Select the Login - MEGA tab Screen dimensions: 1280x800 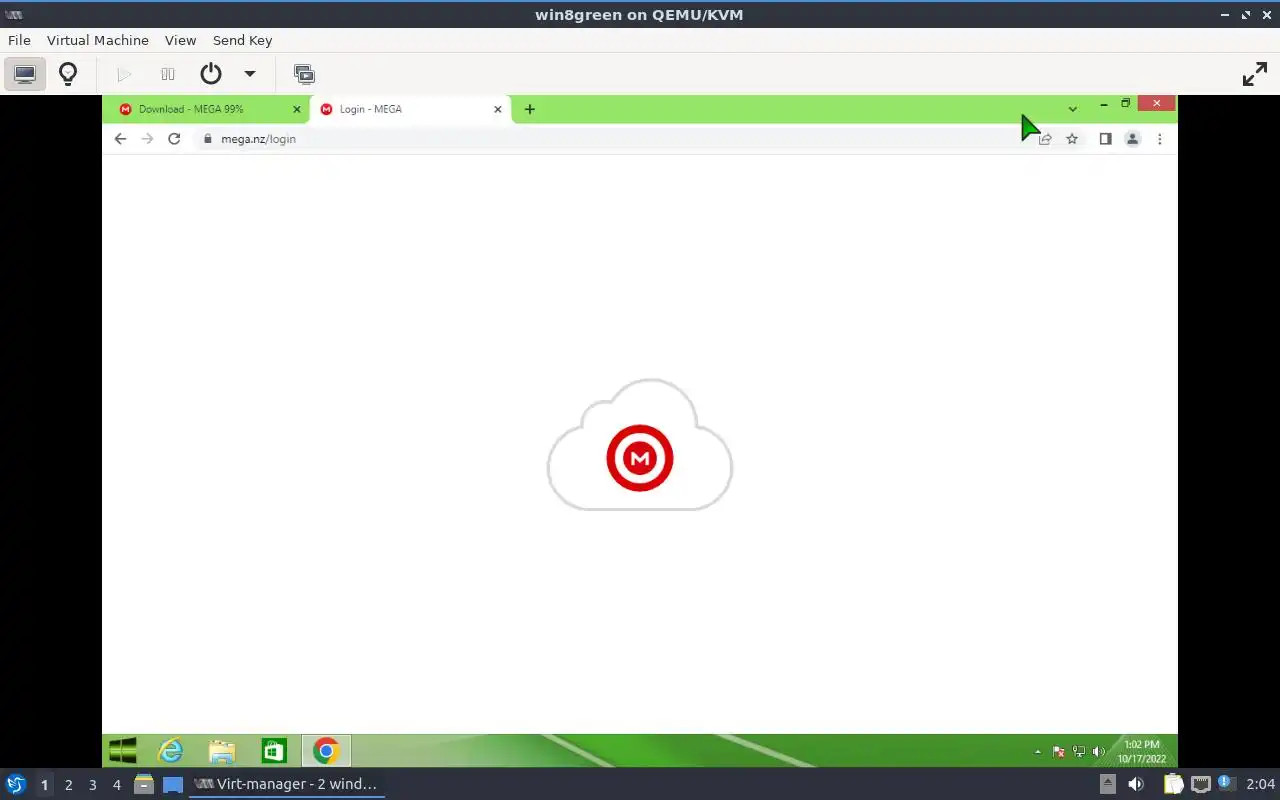410,109
